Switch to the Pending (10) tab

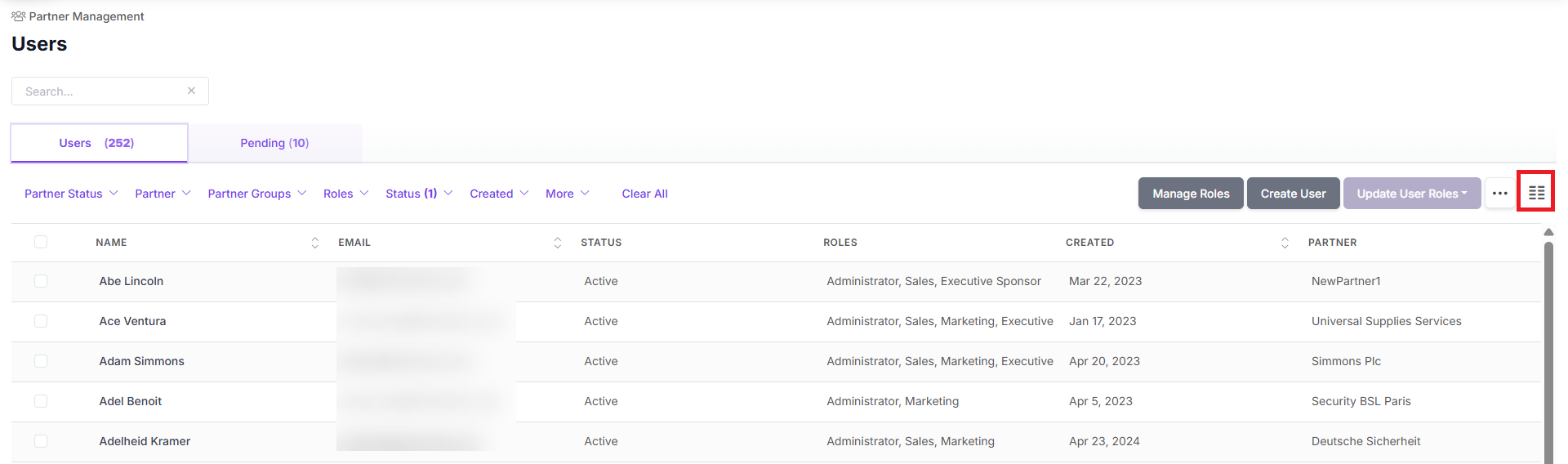tap(275, 143)
